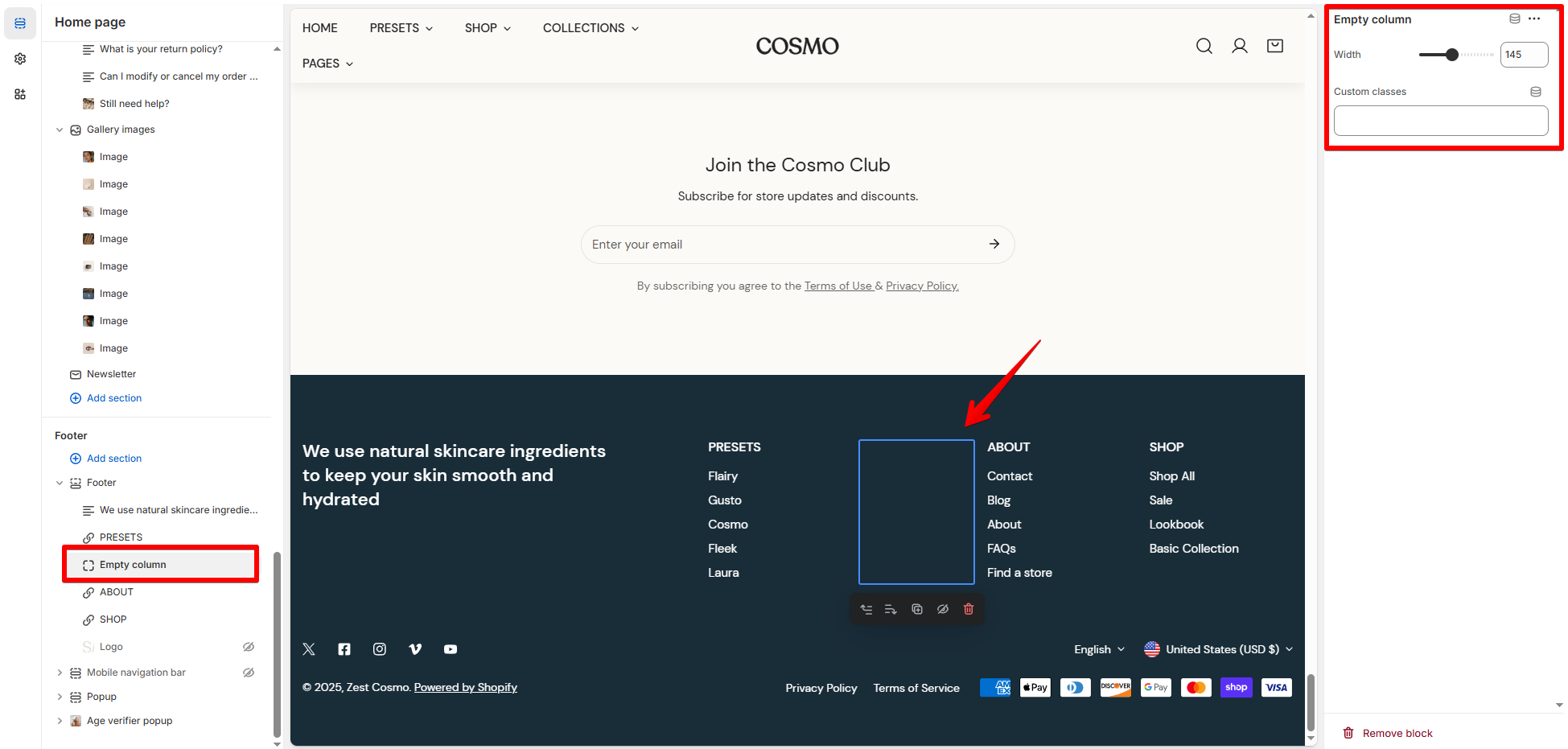Expand the Age verifier popup section
The height and width of the screenshot is (749, 1568).
click(60, 721)
